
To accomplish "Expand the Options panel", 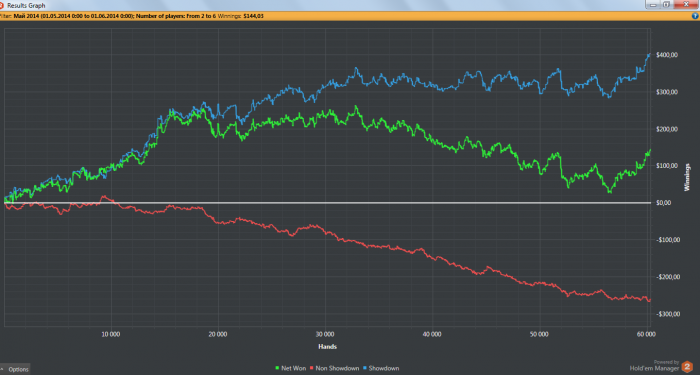I will [x=15, y=369].
